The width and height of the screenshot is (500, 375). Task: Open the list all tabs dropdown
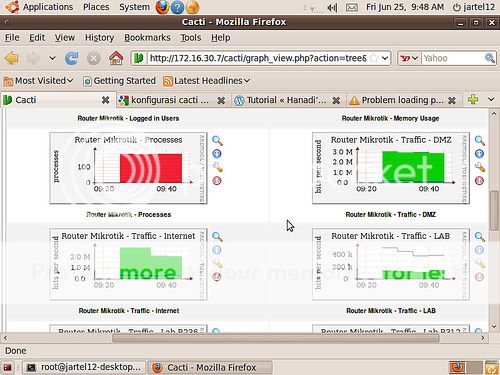pos(491,99)
